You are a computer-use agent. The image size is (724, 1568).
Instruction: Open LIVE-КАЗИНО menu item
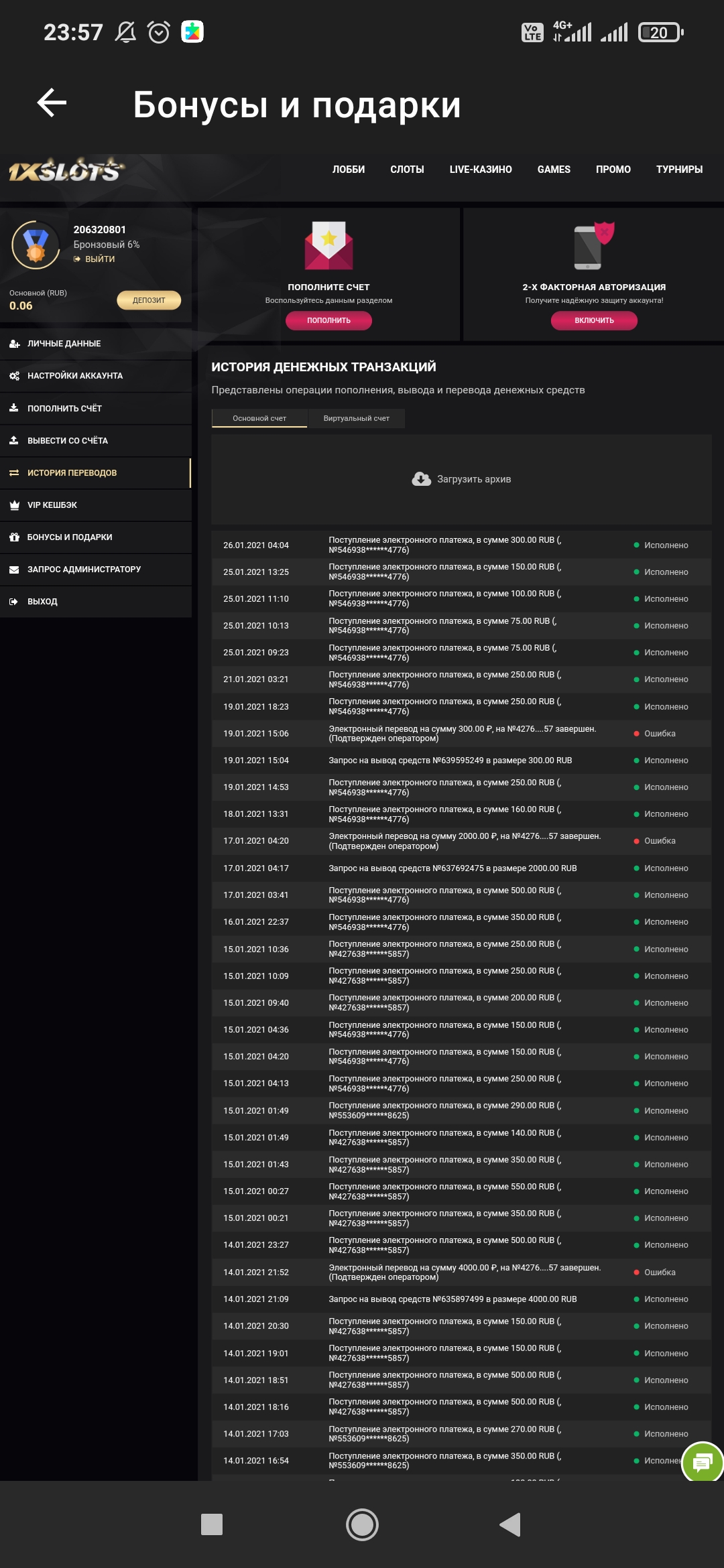pyautogui.click(x=480, y=170)
